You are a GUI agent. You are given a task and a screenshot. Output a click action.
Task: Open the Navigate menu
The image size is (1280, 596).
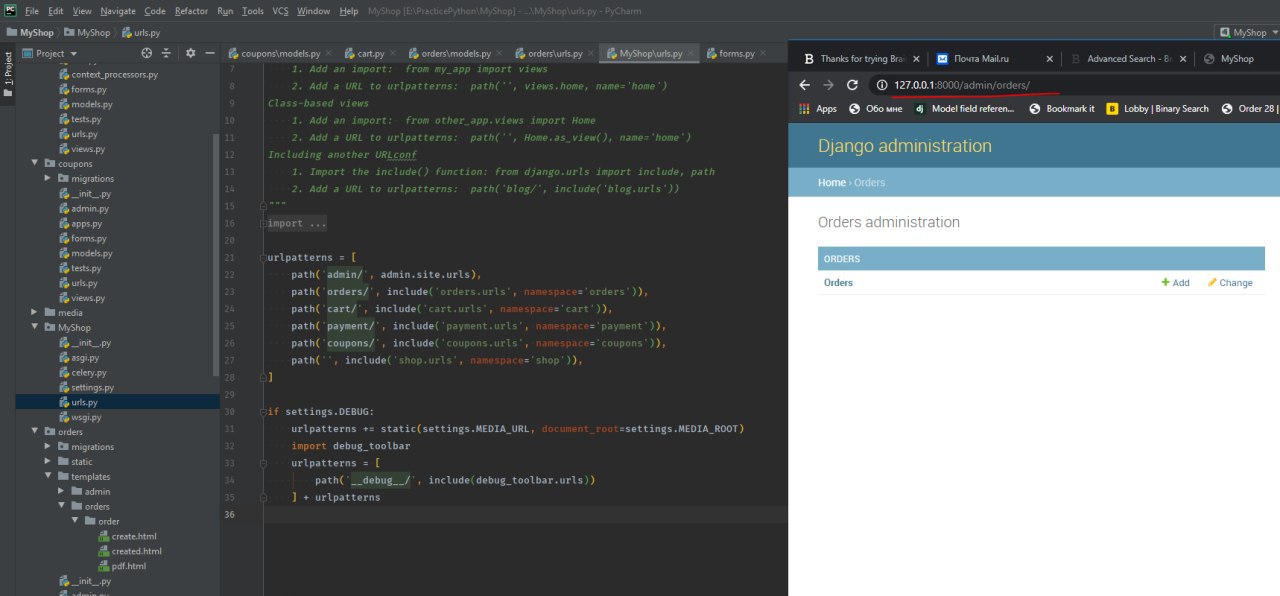pos(118,11)
